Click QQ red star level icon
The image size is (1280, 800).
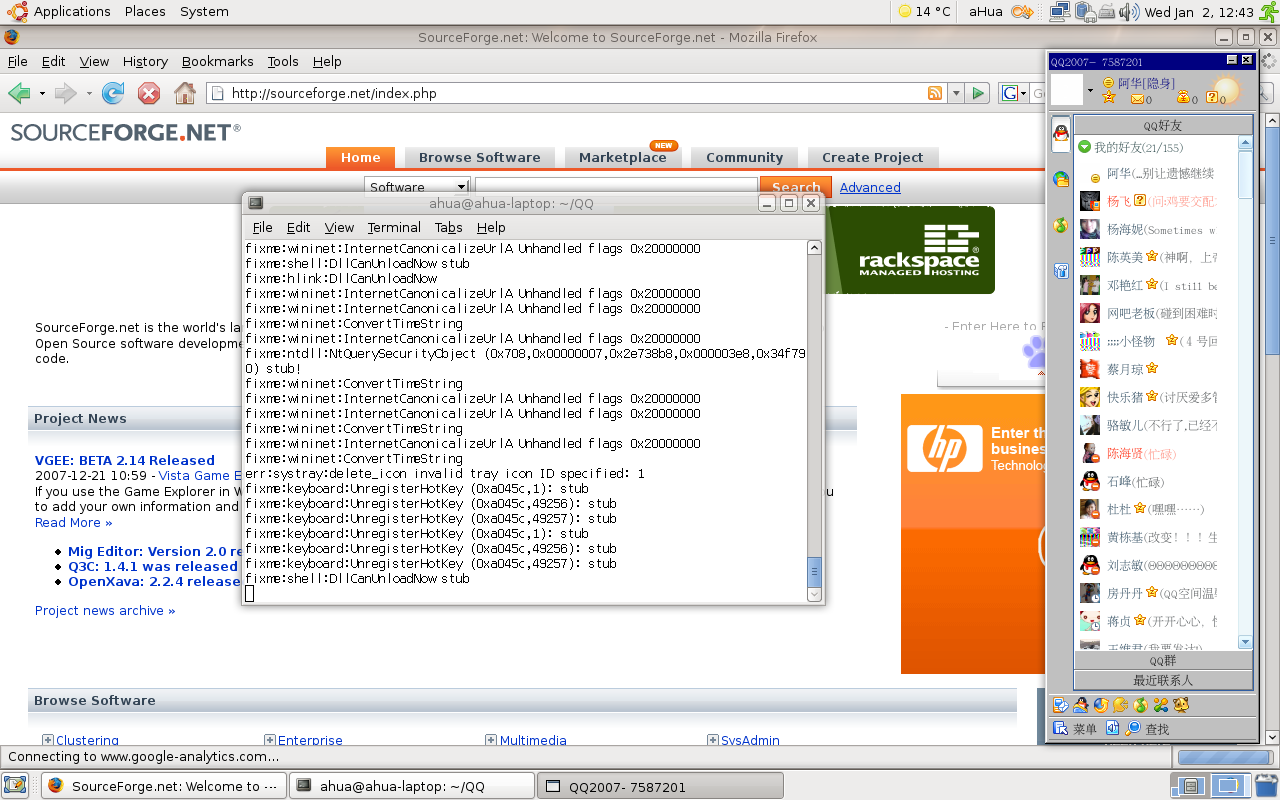1108,98
